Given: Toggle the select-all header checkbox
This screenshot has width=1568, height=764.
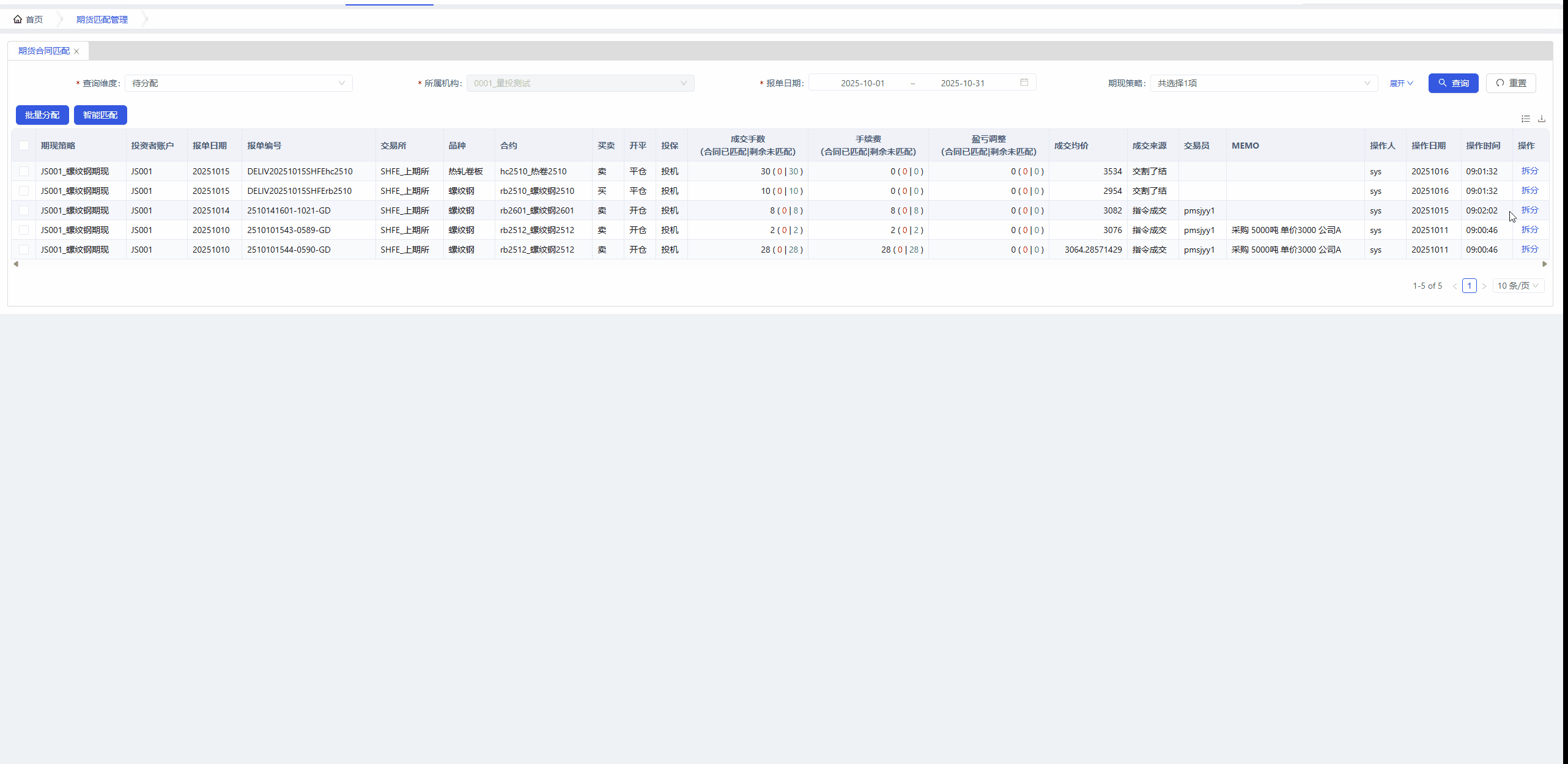Looking at the screenshot, I should click(x=24, y=146).
